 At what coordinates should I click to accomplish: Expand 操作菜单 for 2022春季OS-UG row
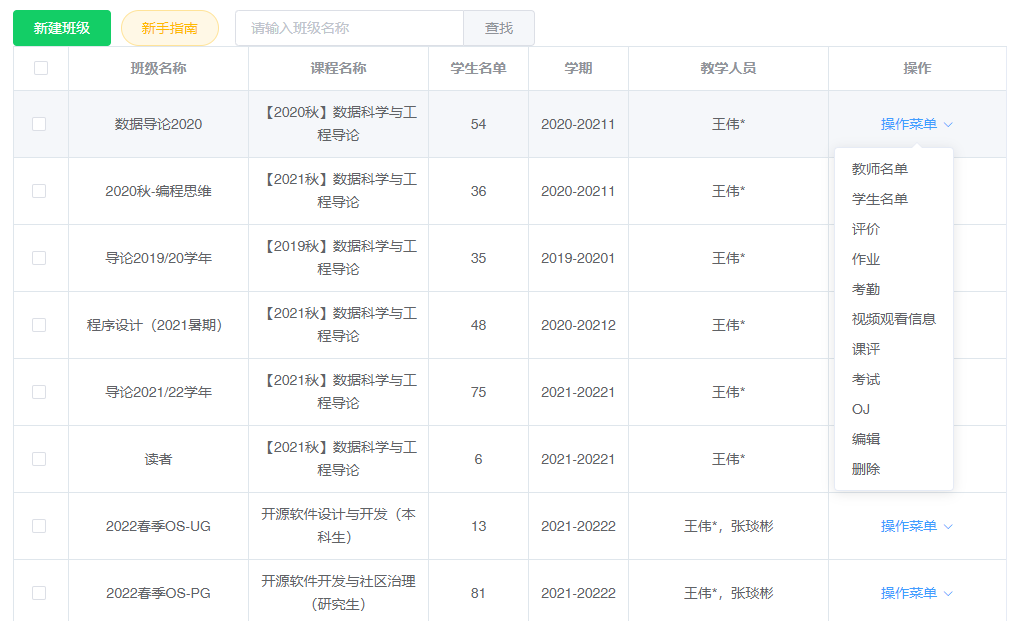coord(916,526)
